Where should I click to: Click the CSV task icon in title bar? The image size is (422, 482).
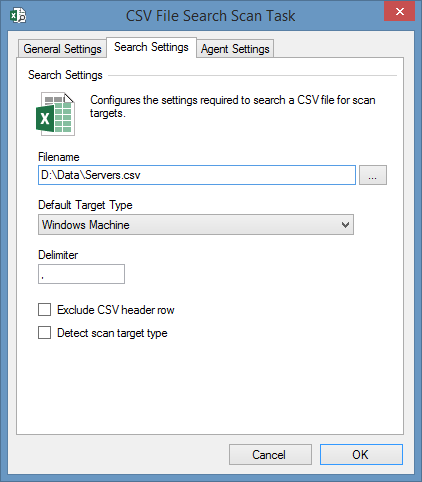(18, 16)
